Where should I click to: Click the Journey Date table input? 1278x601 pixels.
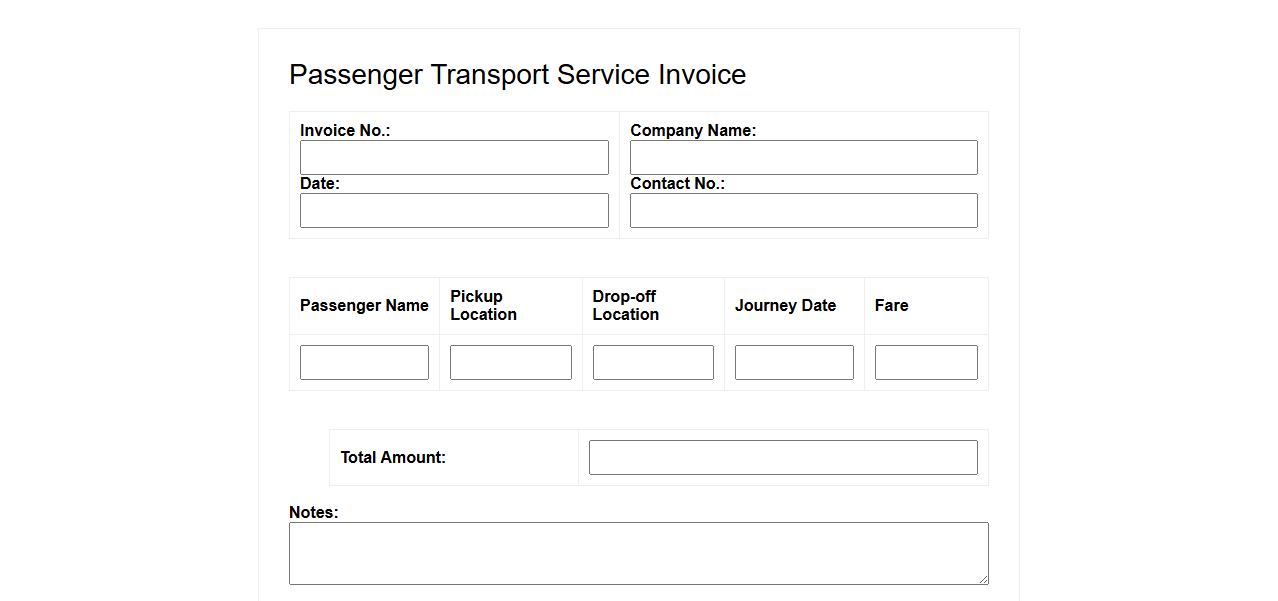pos(794,363)
